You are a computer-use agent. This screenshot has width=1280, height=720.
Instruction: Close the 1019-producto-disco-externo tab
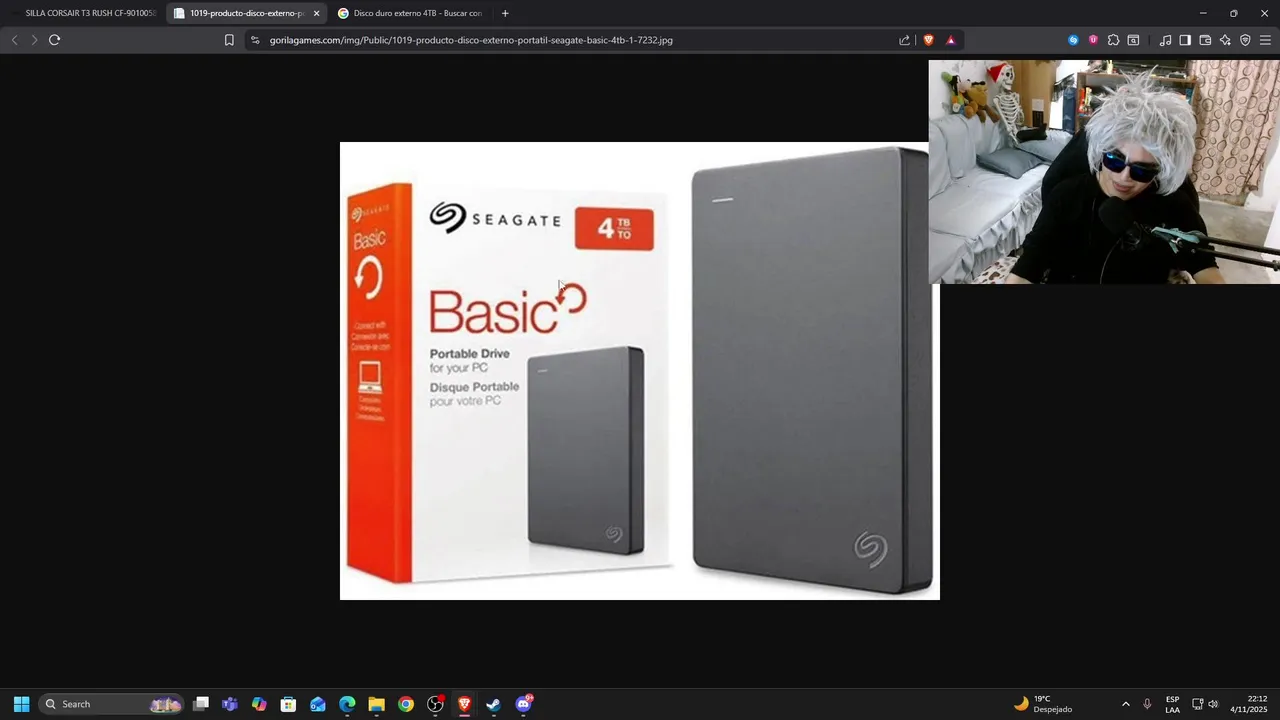[x=316, y=13]
